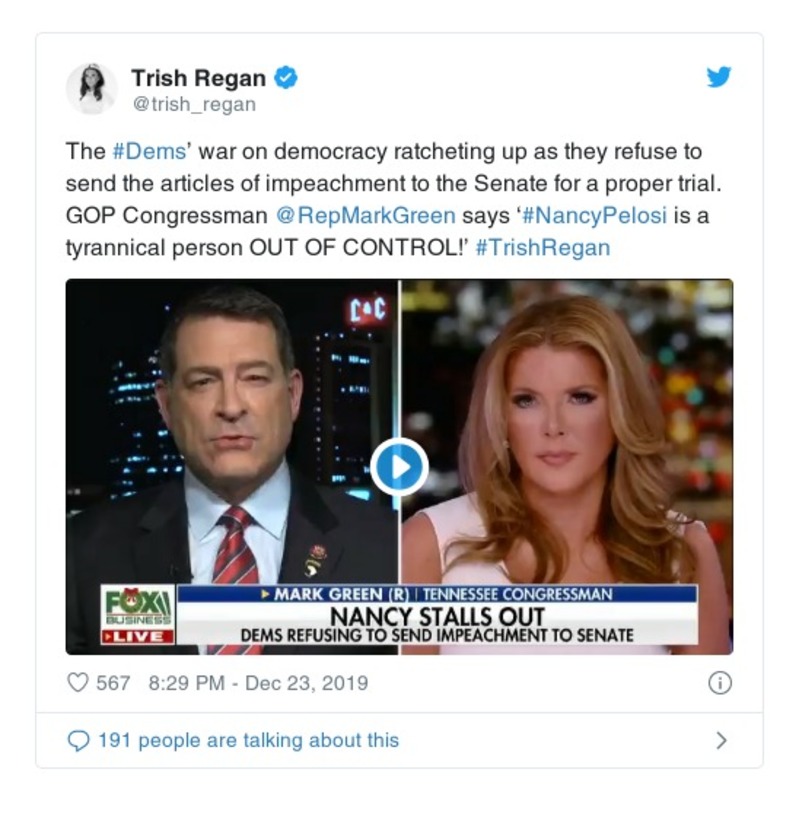Screen dimensions: 799x817
Task: Open the 8:29 PM Dec 23 timestamp
Action: point(259,683)
